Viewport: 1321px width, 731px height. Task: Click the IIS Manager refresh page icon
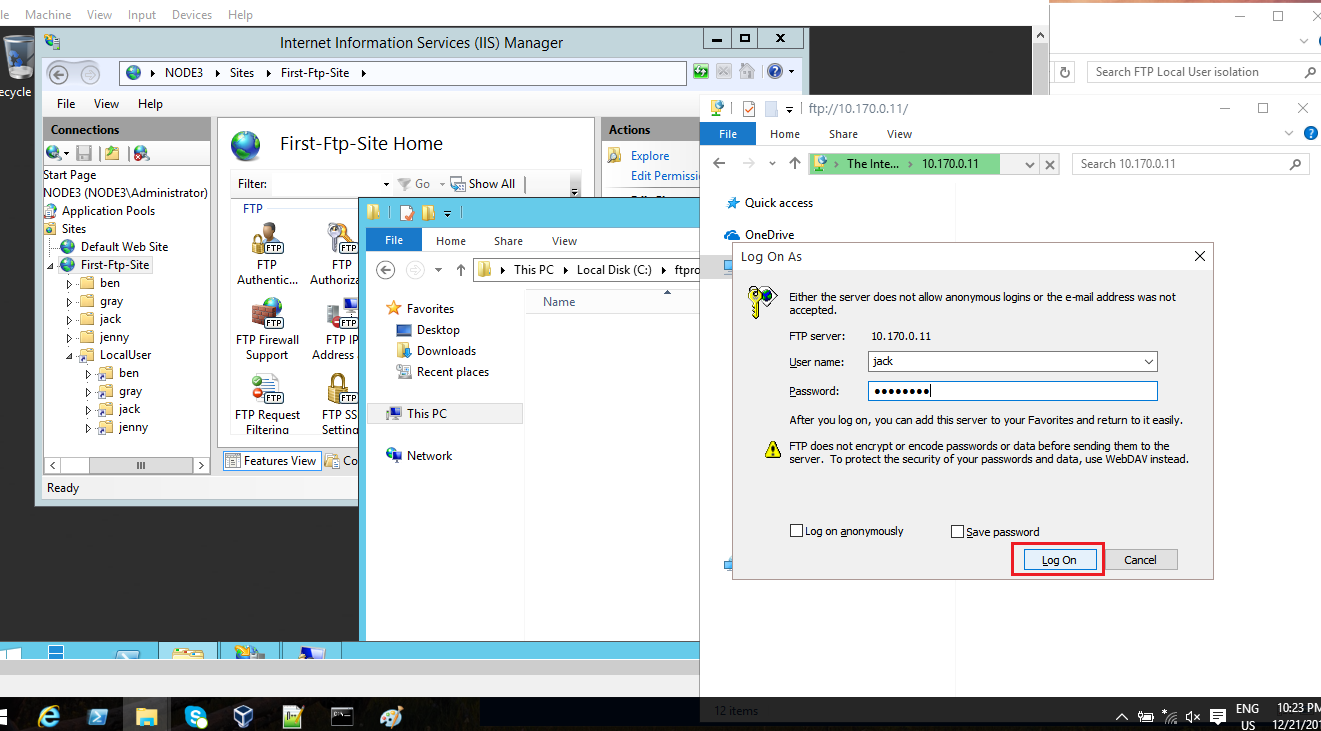[701, 72]
